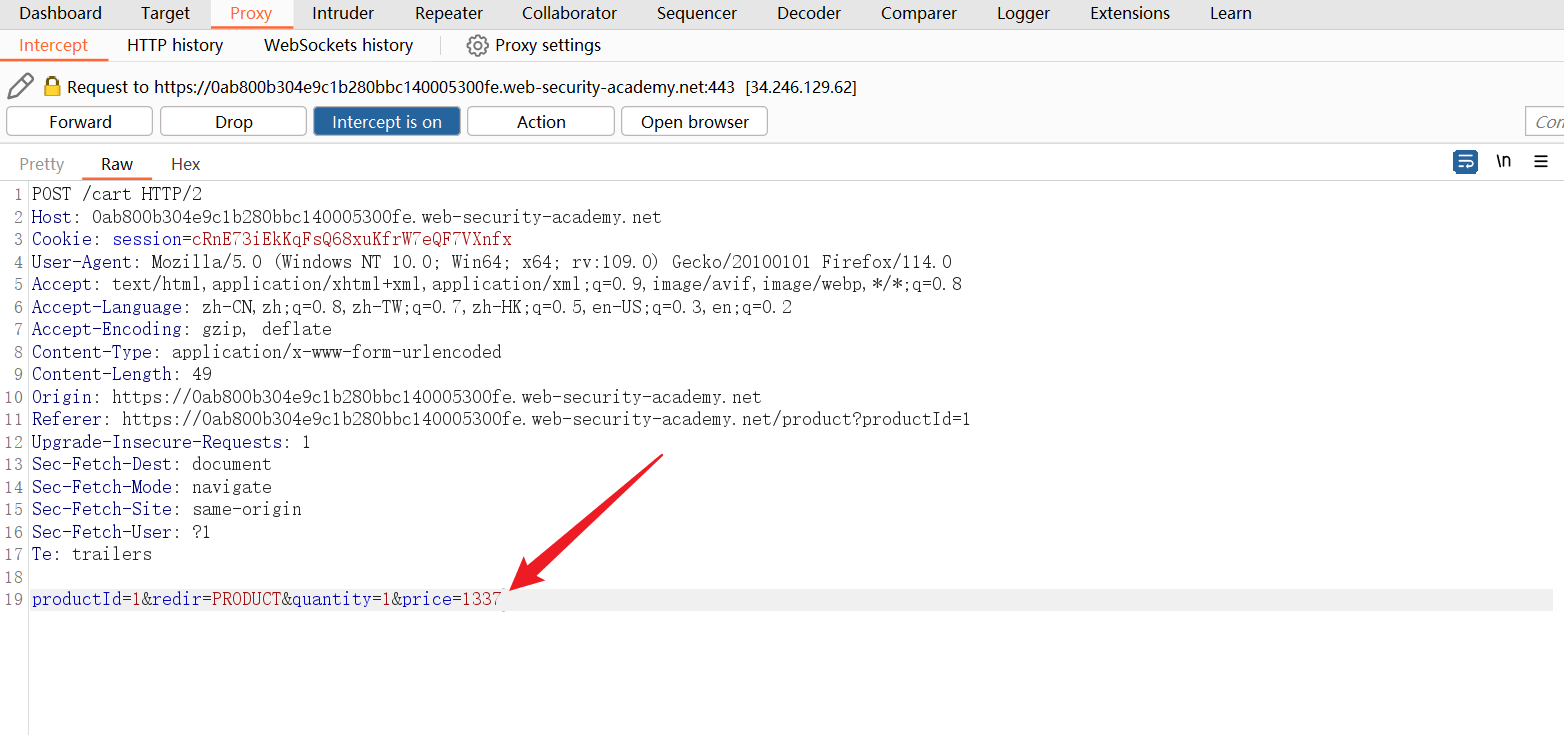Drop the intercepted request
The image size is (1564, 735).
tap(233, 122)
